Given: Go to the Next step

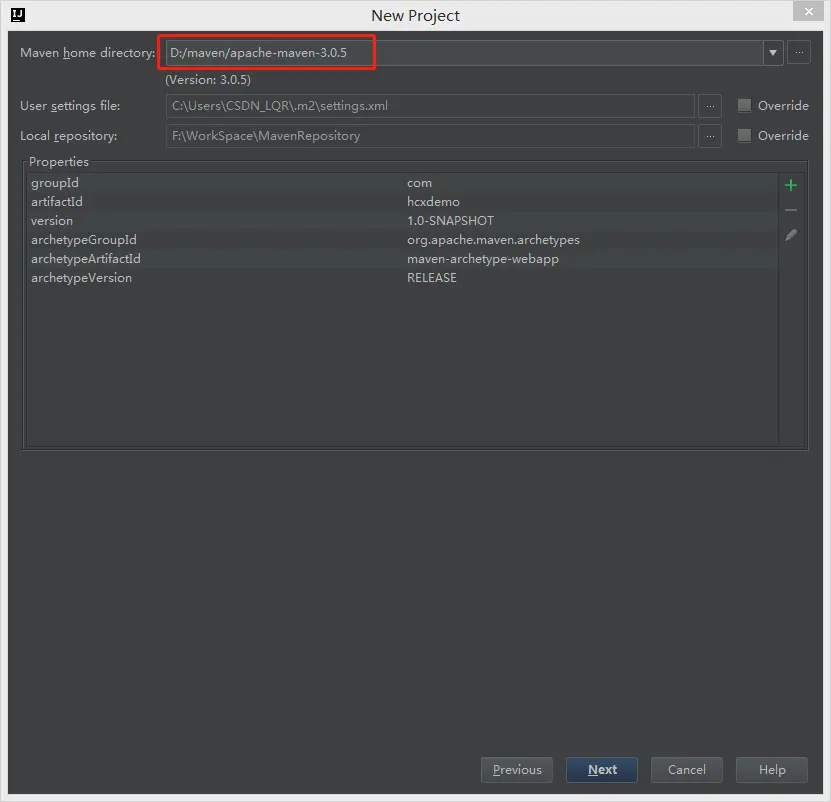Looking at the screenshot, I should [x=602, y=770].
